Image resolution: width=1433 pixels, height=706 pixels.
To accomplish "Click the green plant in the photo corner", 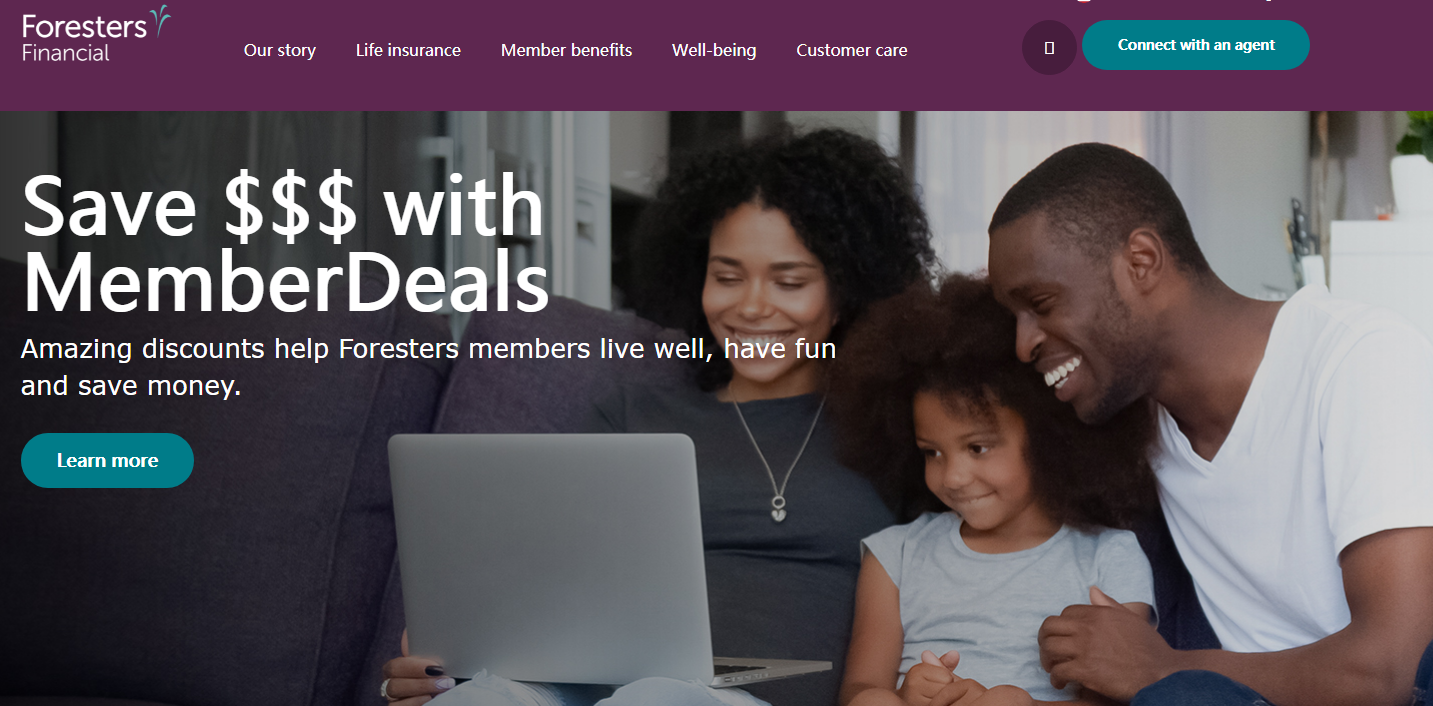I will pyautogui.click(x=1416, y=135).
